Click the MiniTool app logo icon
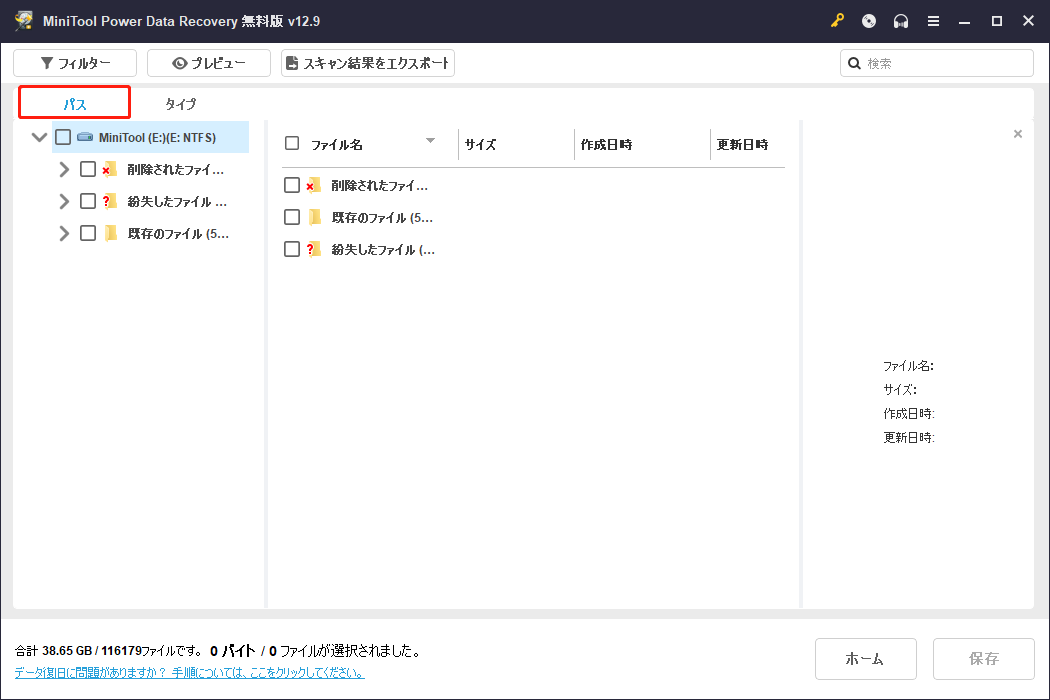The height and width of the screenshot is (700, 1050). point(24,21)
